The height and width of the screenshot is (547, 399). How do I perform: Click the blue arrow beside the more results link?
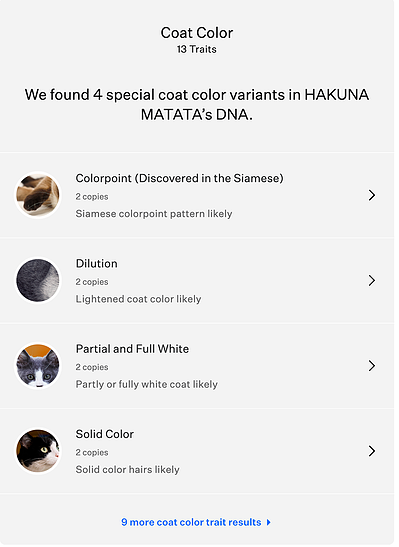(x=269, y=522)
